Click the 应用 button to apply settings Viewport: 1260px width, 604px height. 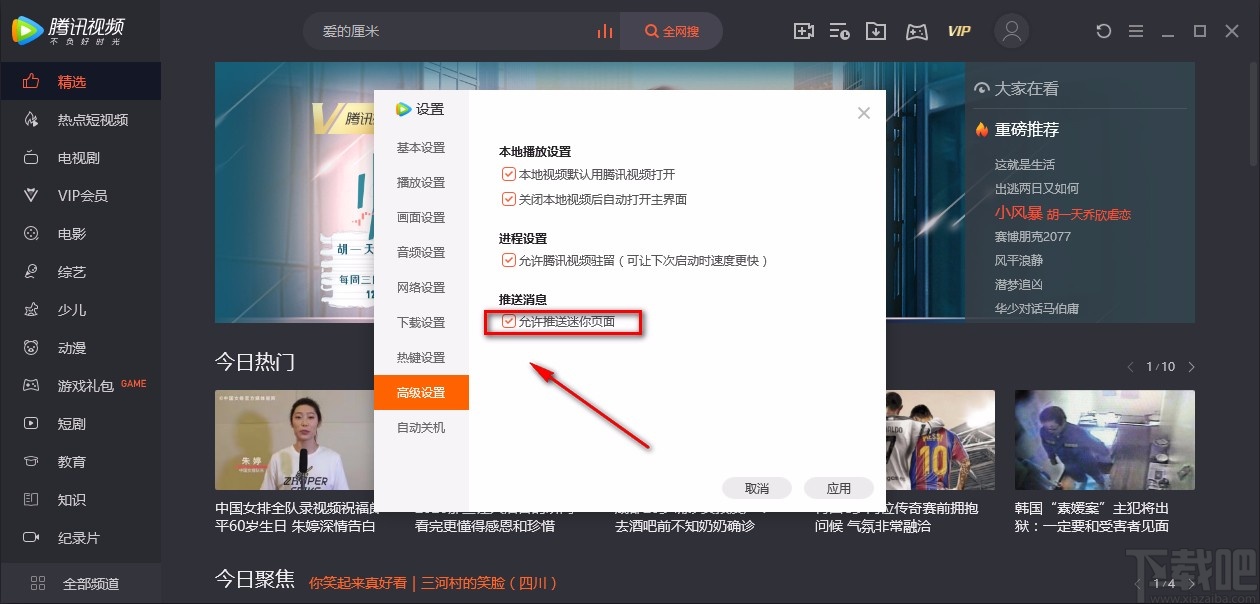click(838, 488)
